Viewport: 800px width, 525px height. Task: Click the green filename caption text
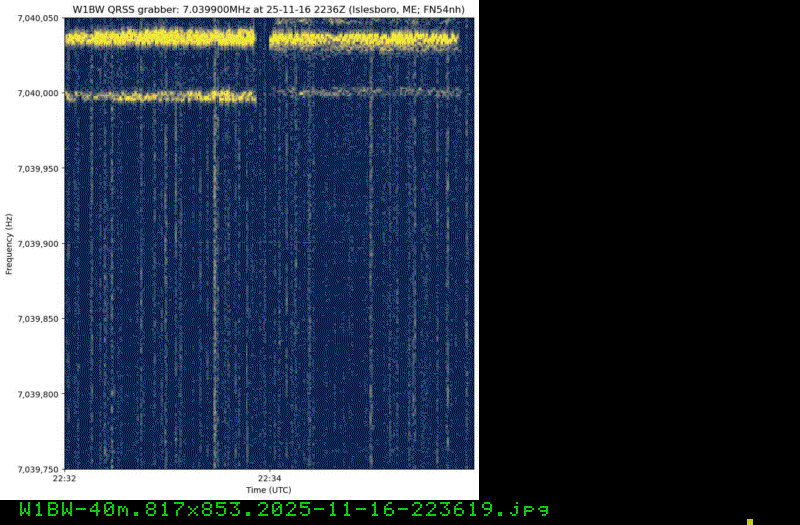pos(283,509)
